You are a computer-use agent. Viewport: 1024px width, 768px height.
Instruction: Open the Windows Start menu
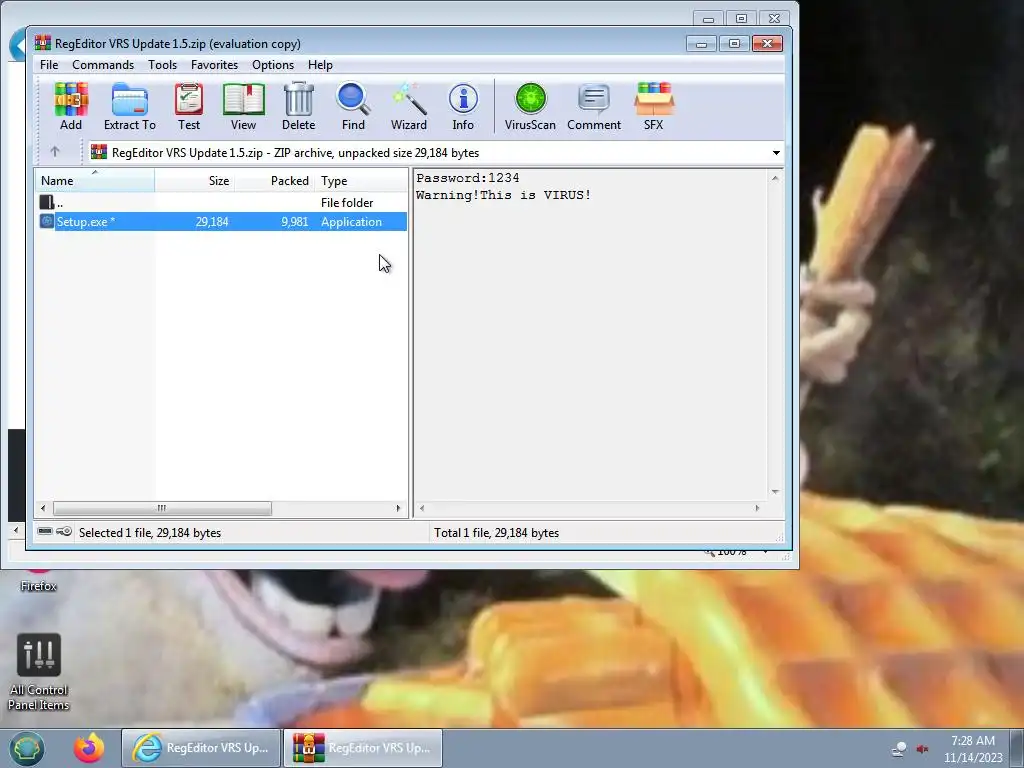tap(26, 748)
